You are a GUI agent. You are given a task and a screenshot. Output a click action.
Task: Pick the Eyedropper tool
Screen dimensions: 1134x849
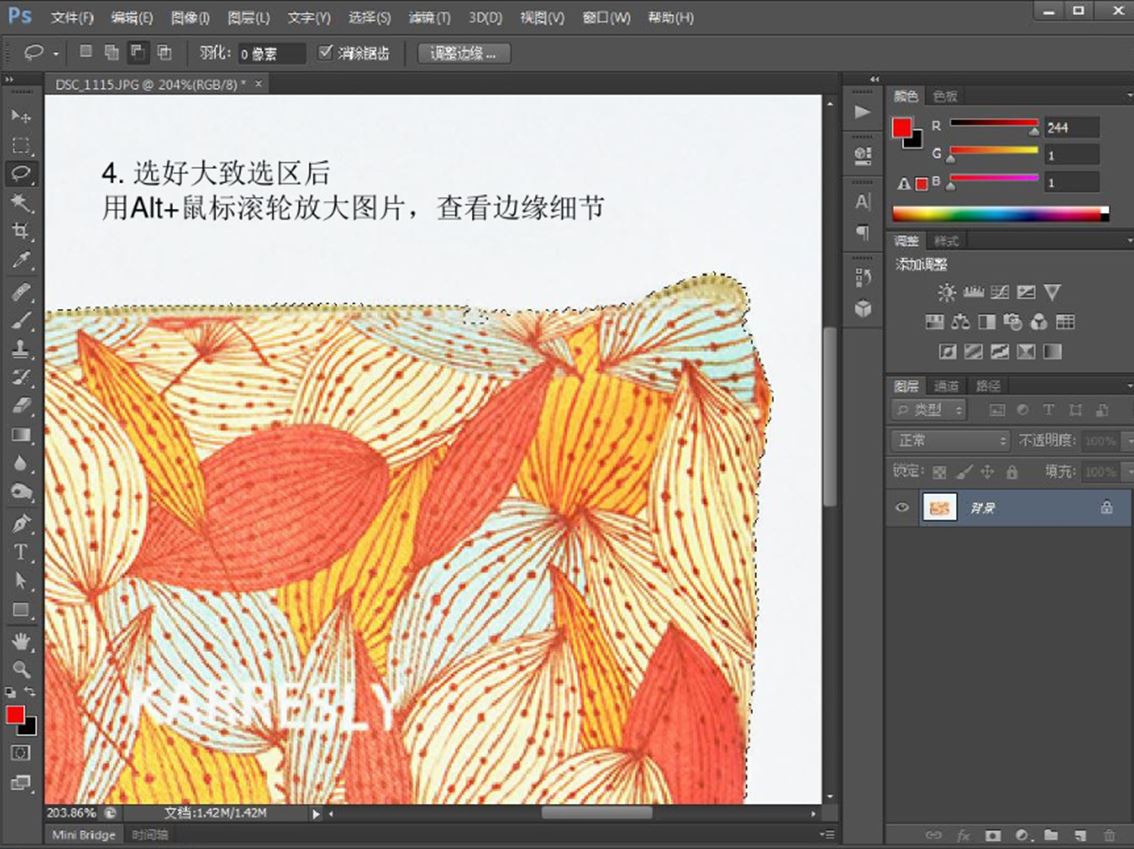click(x=21, y=261)
